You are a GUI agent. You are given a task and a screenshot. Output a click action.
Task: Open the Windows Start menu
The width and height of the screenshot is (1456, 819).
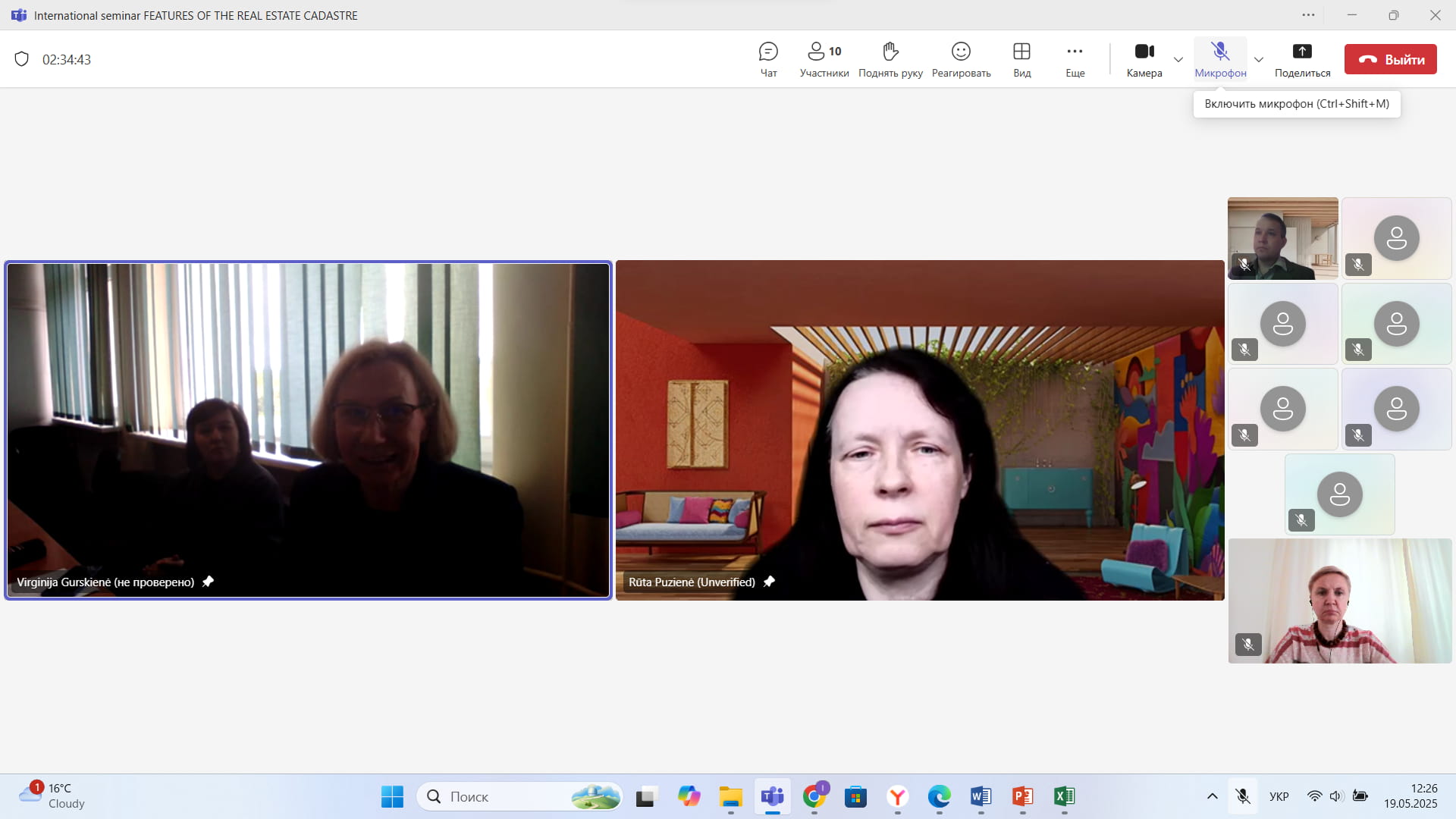(392, 796)
